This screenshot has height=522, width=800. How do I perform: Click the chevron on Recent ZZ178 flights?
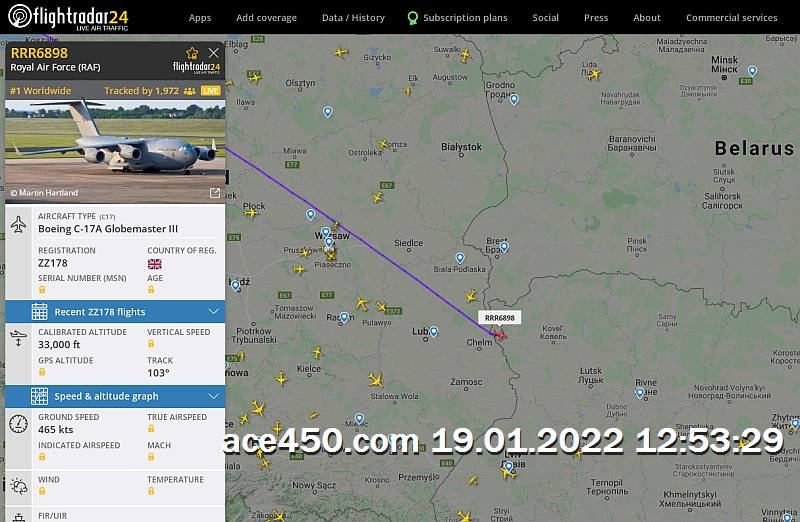click(214, 311)
